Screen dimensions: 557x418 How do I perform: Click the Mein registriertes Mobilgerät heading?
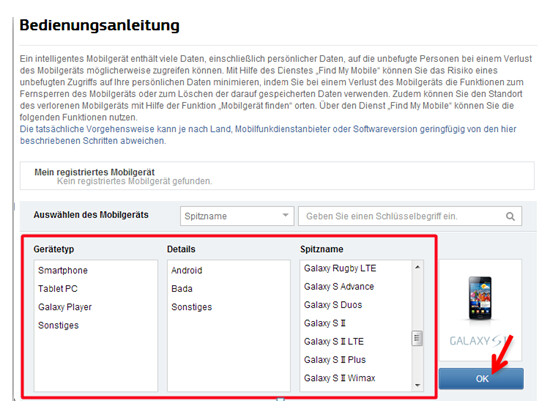[94, 172]
